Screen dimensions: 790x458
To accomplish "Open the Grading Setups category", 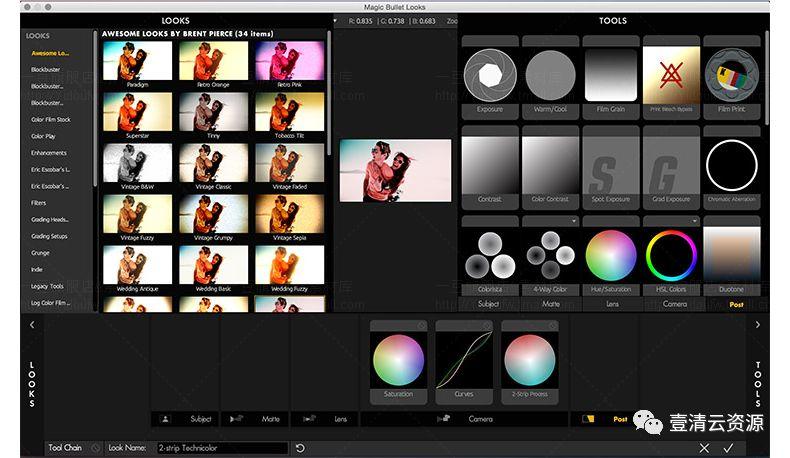I will click(49, 236).
